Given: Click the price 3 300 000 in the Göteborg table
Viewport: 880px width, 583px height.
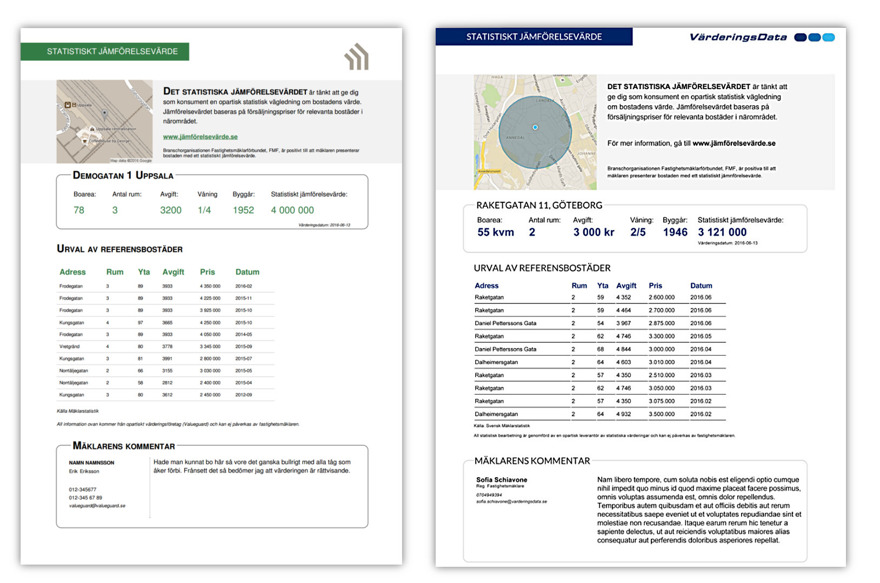Looking at the screenshot, I should click(662, 336).
